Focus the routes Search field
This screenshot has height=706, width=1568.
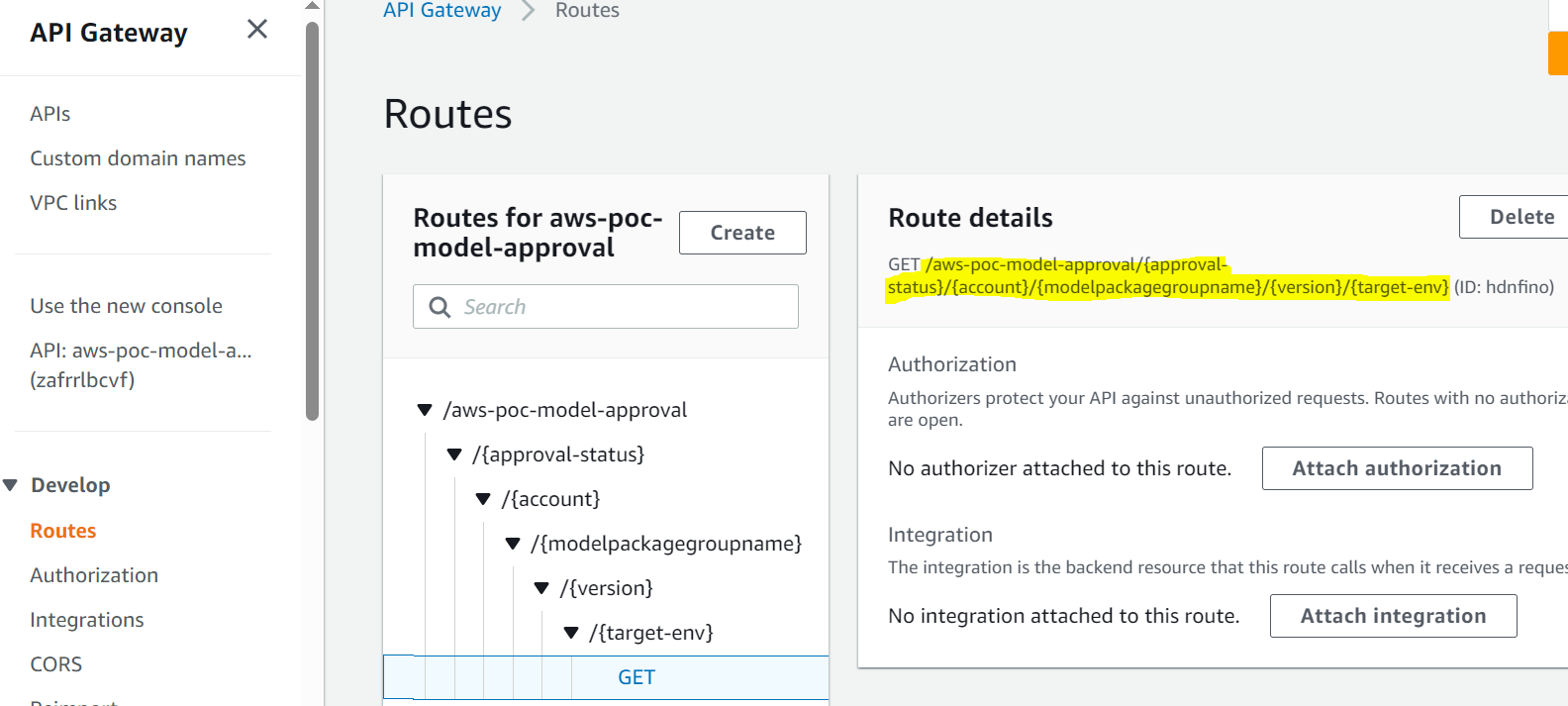pos(606,307)
